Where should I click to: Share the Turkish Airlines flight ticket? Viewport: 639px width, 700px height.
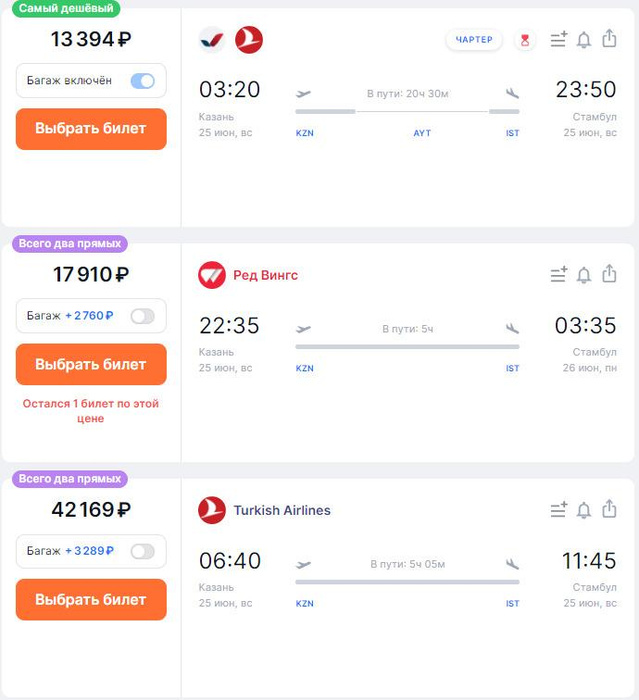609,509
